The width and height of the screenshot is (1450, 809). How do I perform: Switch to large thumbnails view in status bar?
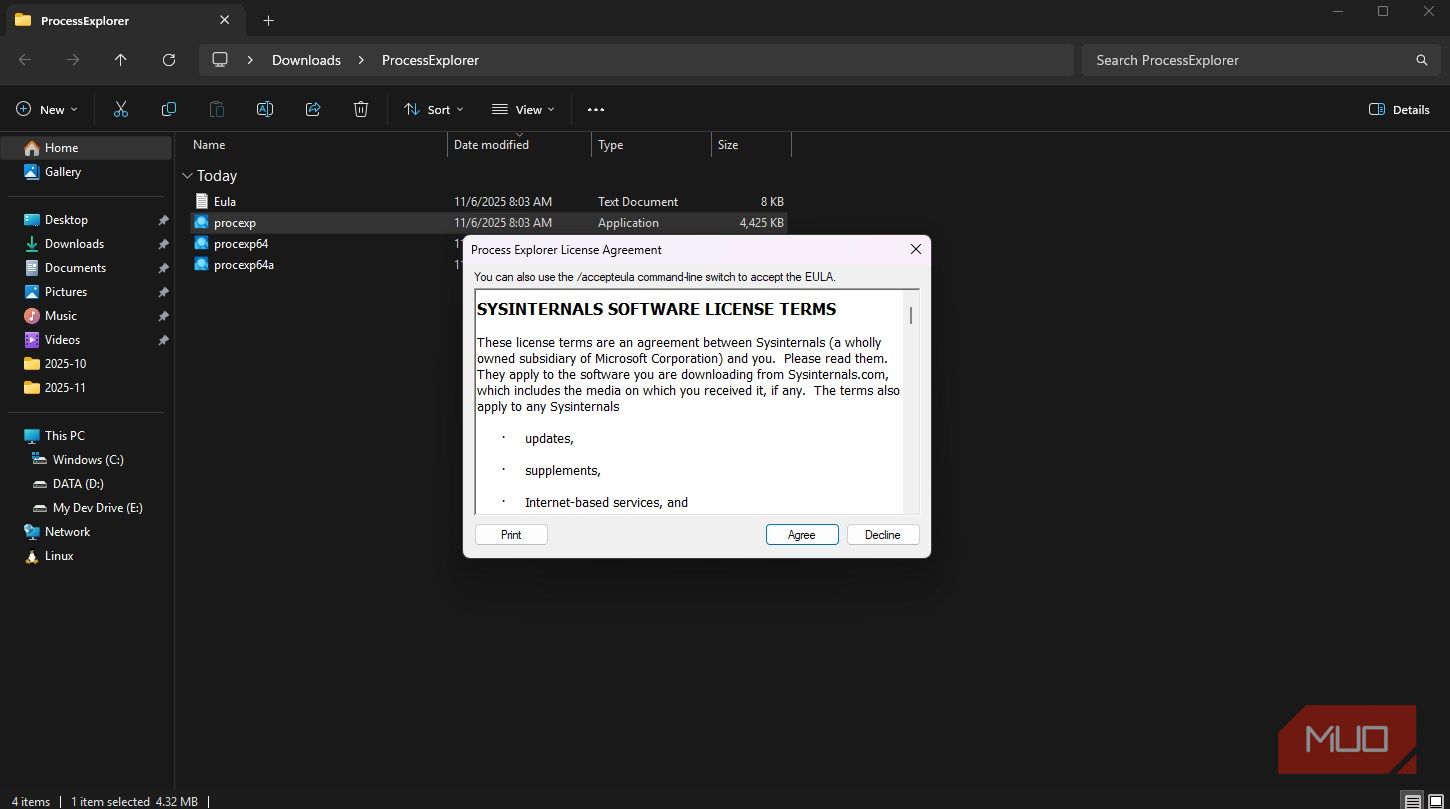coord(1434,801)
